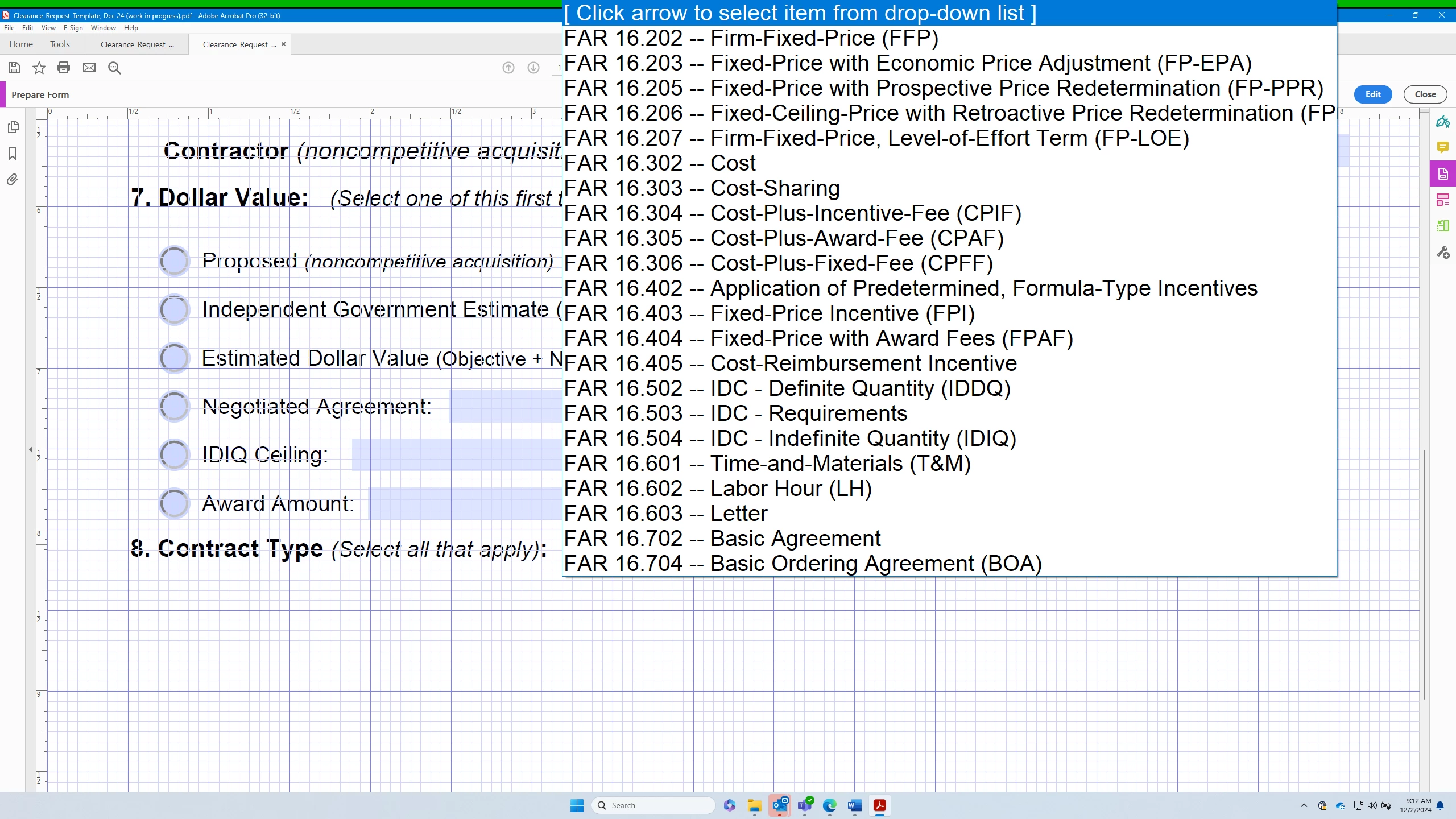Open the E-Sign menu
This screenshot has height=819, width=1456.
point(73,27)
